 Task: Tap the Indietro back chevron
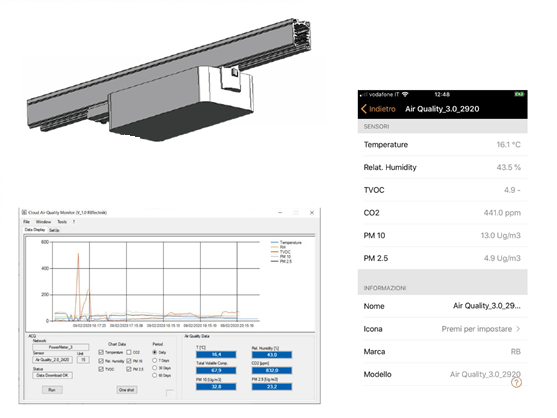coord(364,109)
